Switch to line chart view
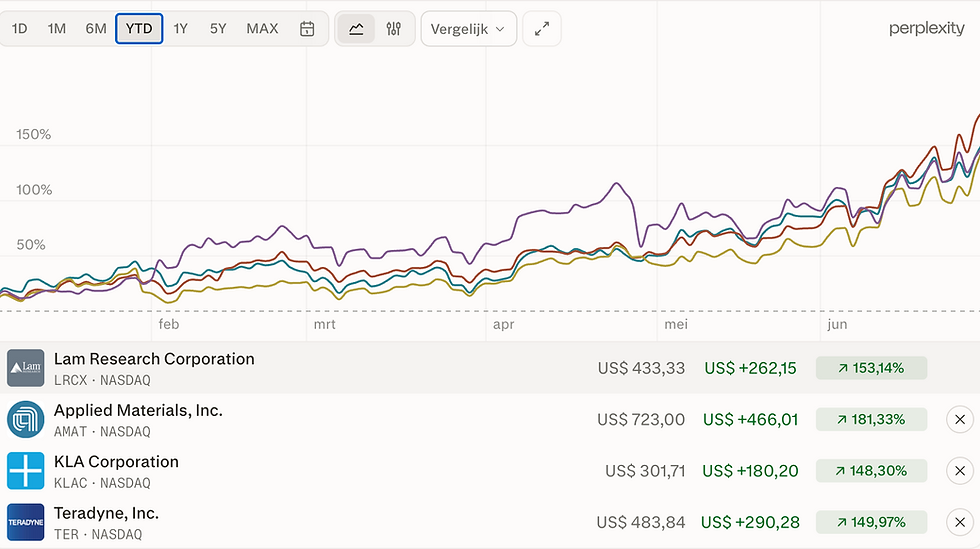 point(356,29)
